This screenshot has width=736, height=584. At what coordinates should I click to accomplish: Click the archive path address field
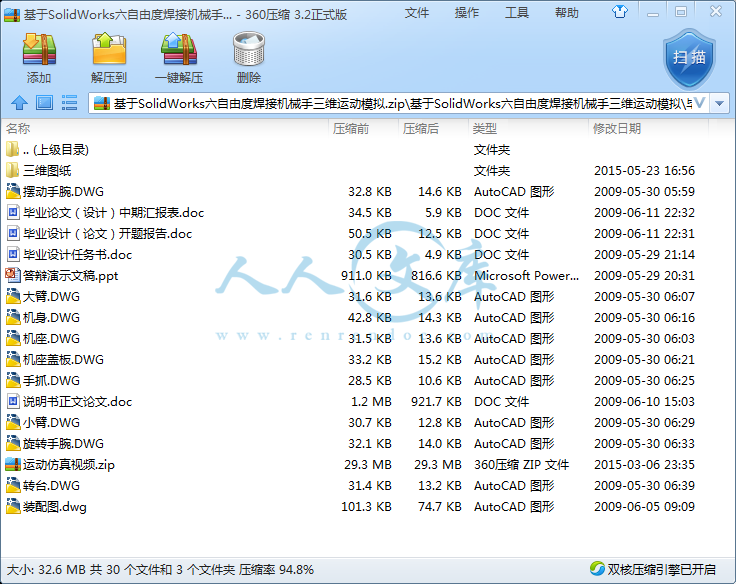pyautogui.click(x=399, y=103)
